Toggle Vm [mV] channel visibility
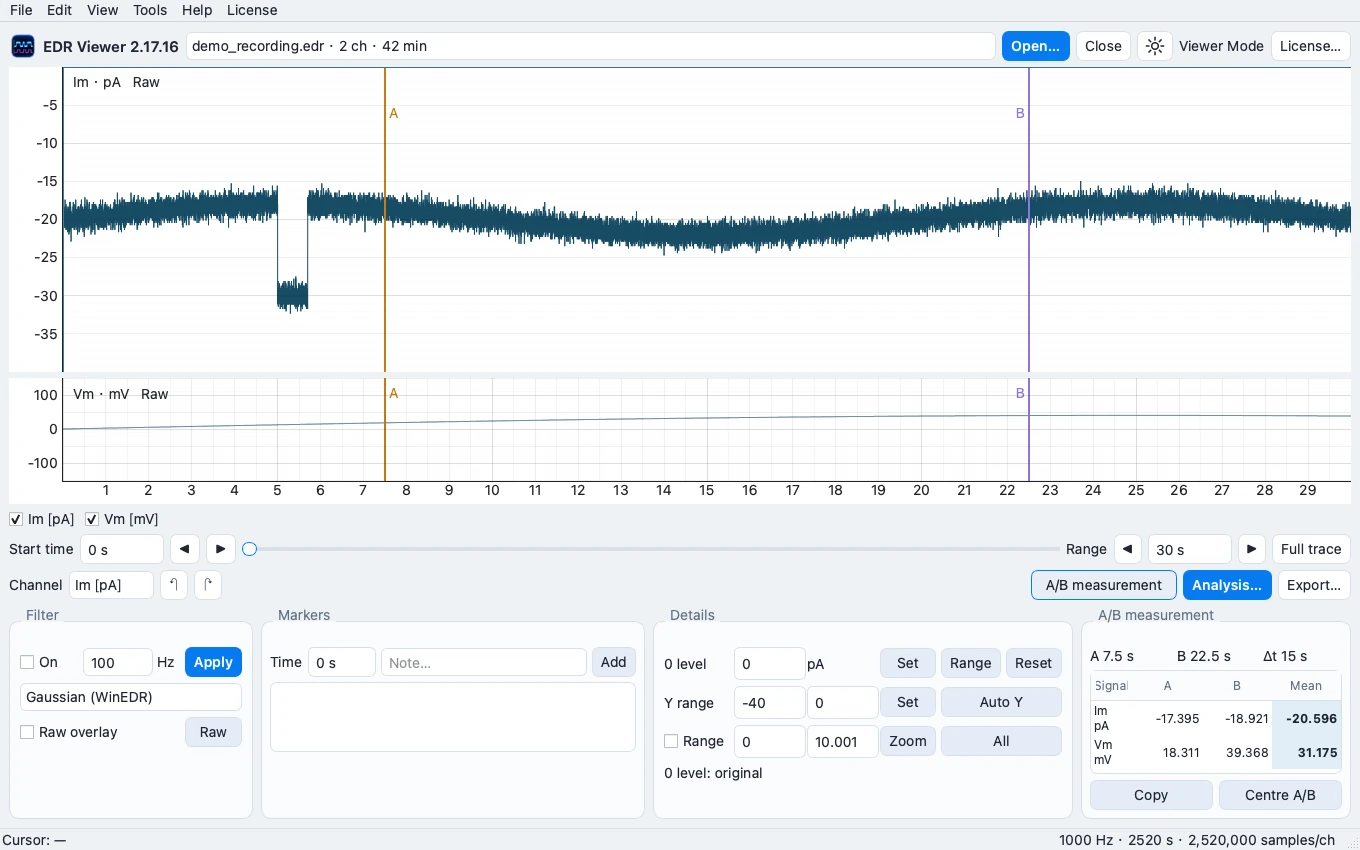This screenshot has height=850, width=1360. click(92, 519)
